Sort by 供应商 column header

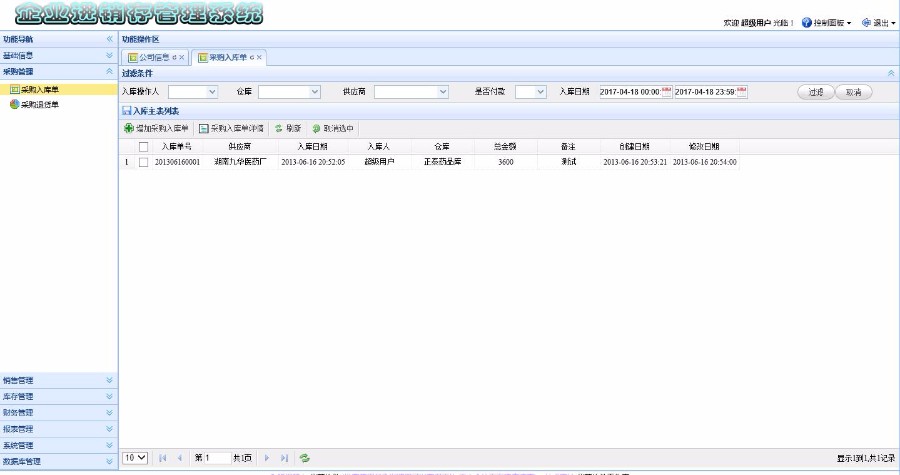pyautogui.click(x=240, y=147)
